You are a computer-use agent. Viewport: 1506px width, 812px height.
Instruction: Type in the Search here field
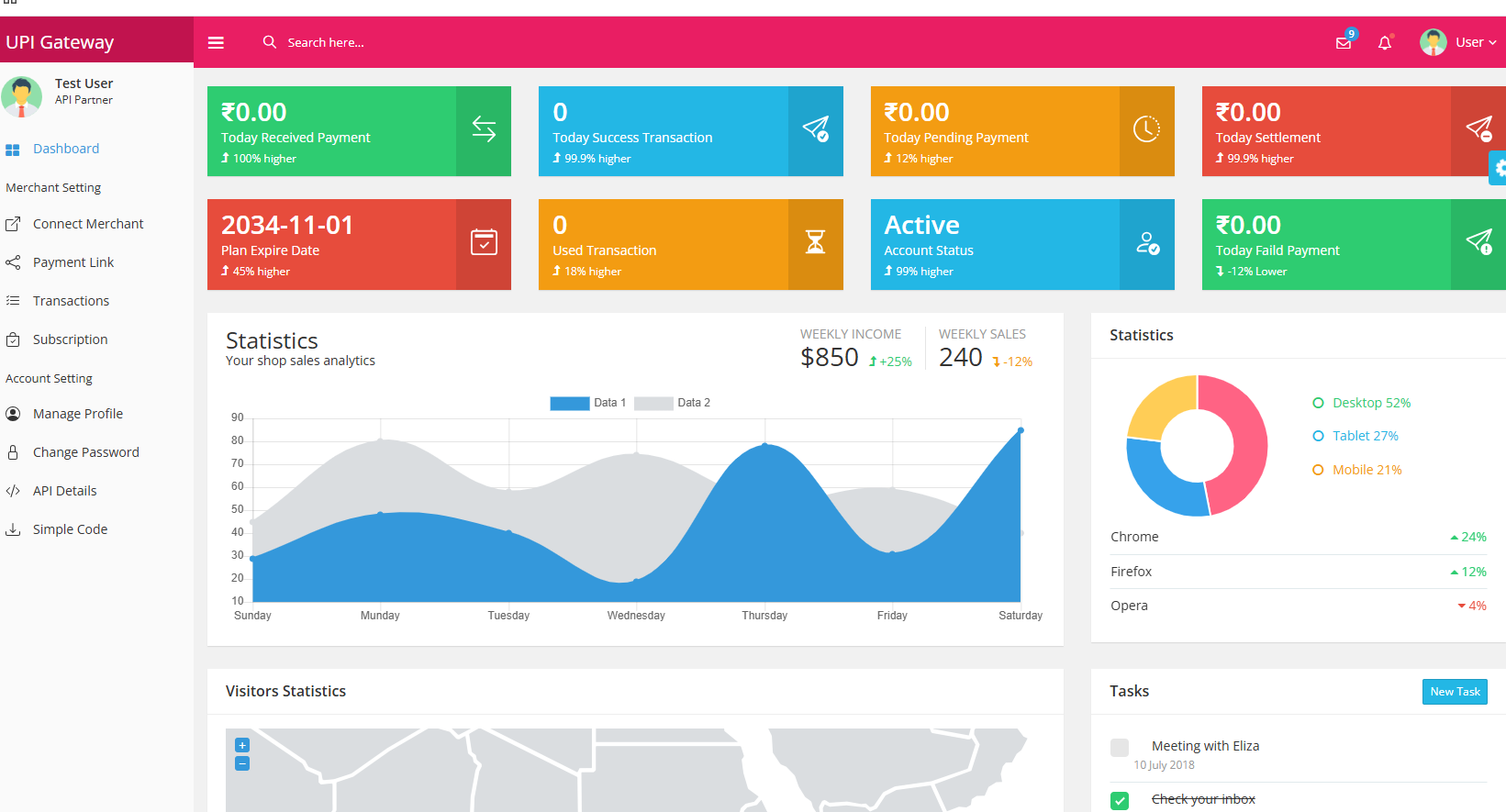[x=367, y=42]
